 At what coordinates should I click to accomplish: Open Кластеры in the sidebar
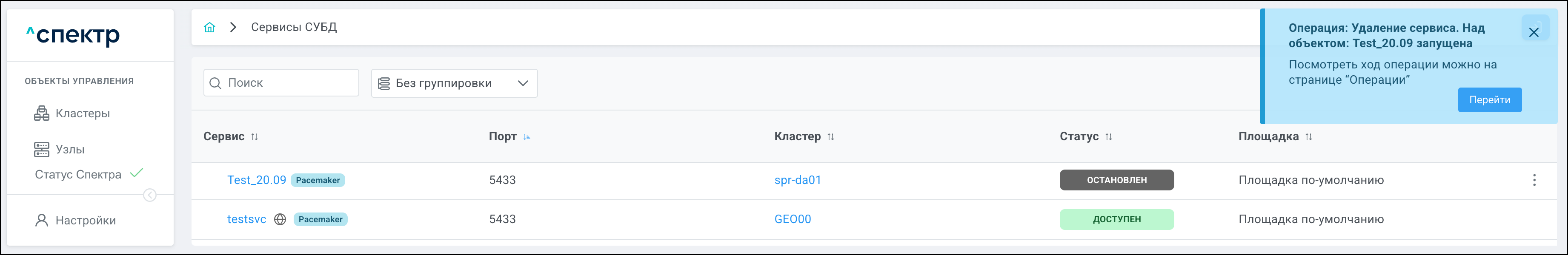tap(82, 113)
